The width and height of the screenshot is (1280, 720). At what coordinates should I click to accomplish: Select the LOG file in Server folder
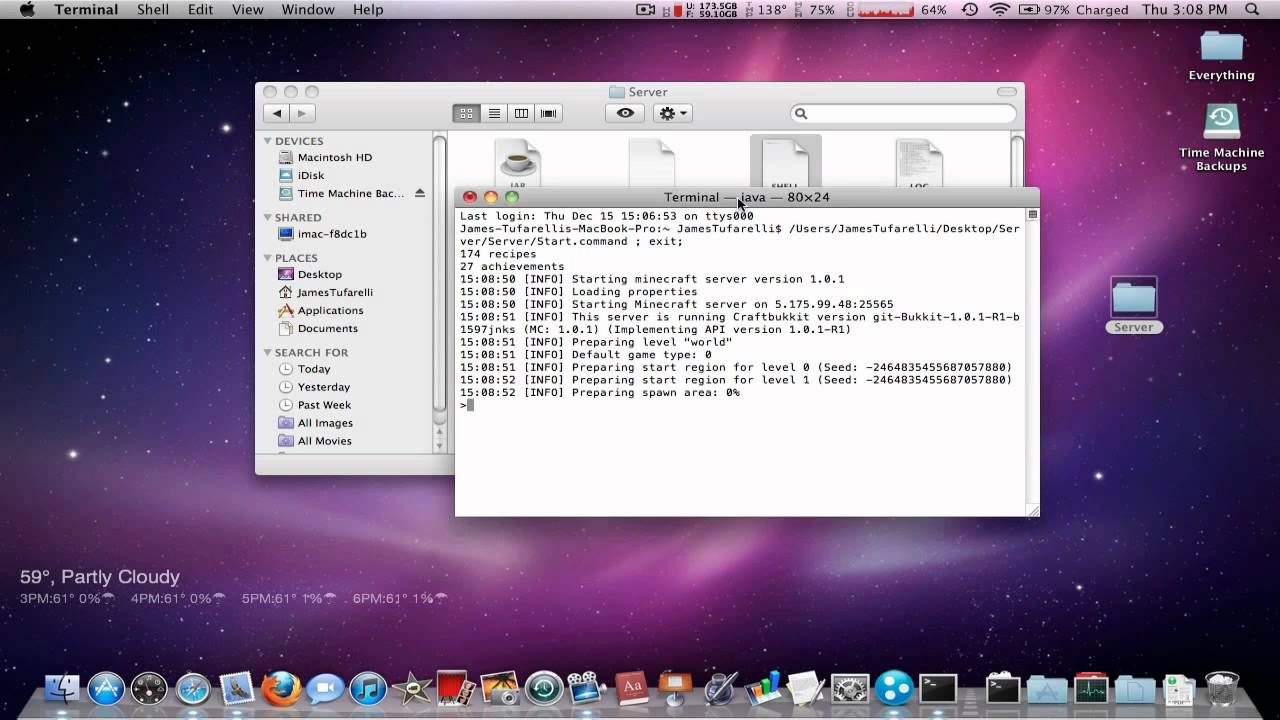[919, 163]
